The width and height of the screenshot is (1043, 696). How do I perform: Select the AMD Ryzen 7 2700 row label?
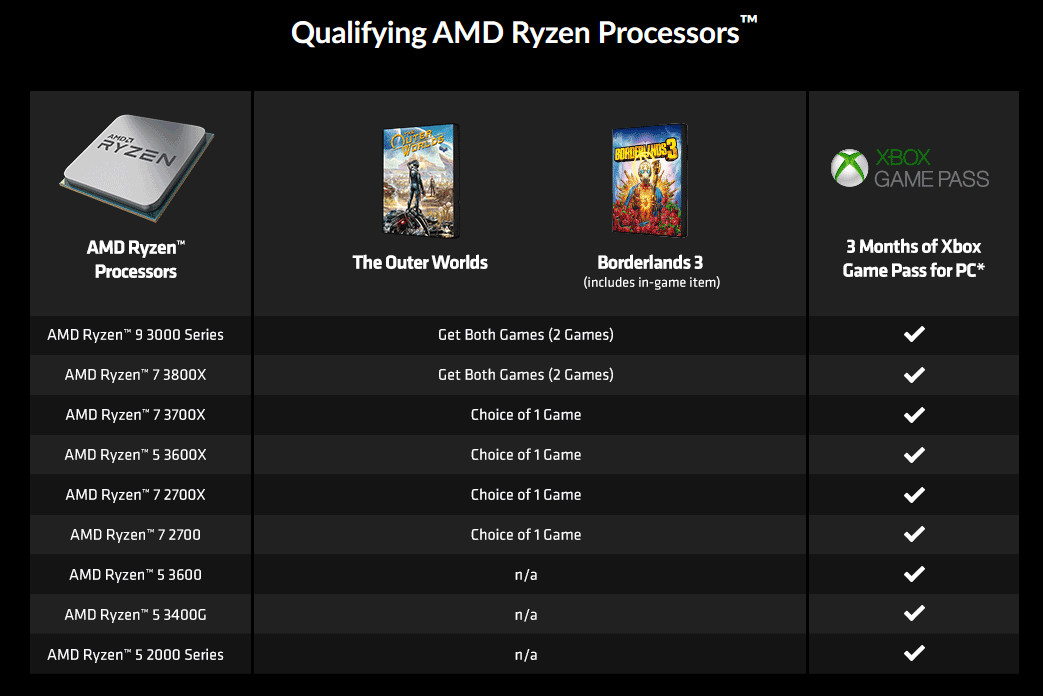(x=136, y=534)
